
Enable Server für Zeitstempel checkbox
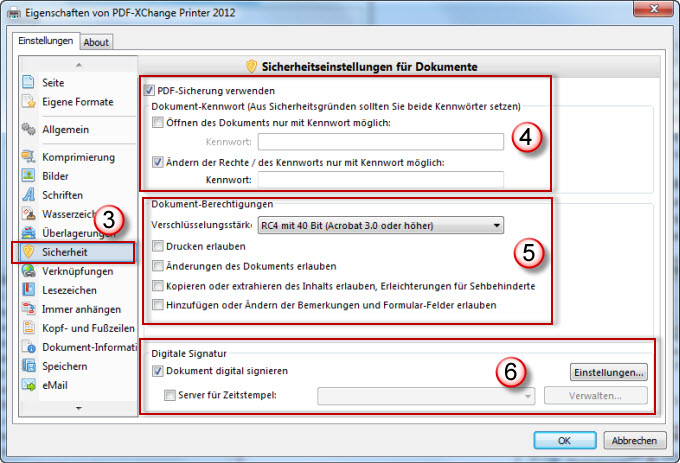[x=170, y=395]
